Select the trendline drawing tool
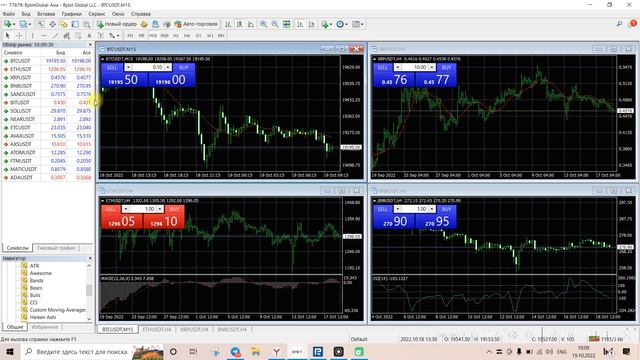The image size is (640, 360). point(55,36)
